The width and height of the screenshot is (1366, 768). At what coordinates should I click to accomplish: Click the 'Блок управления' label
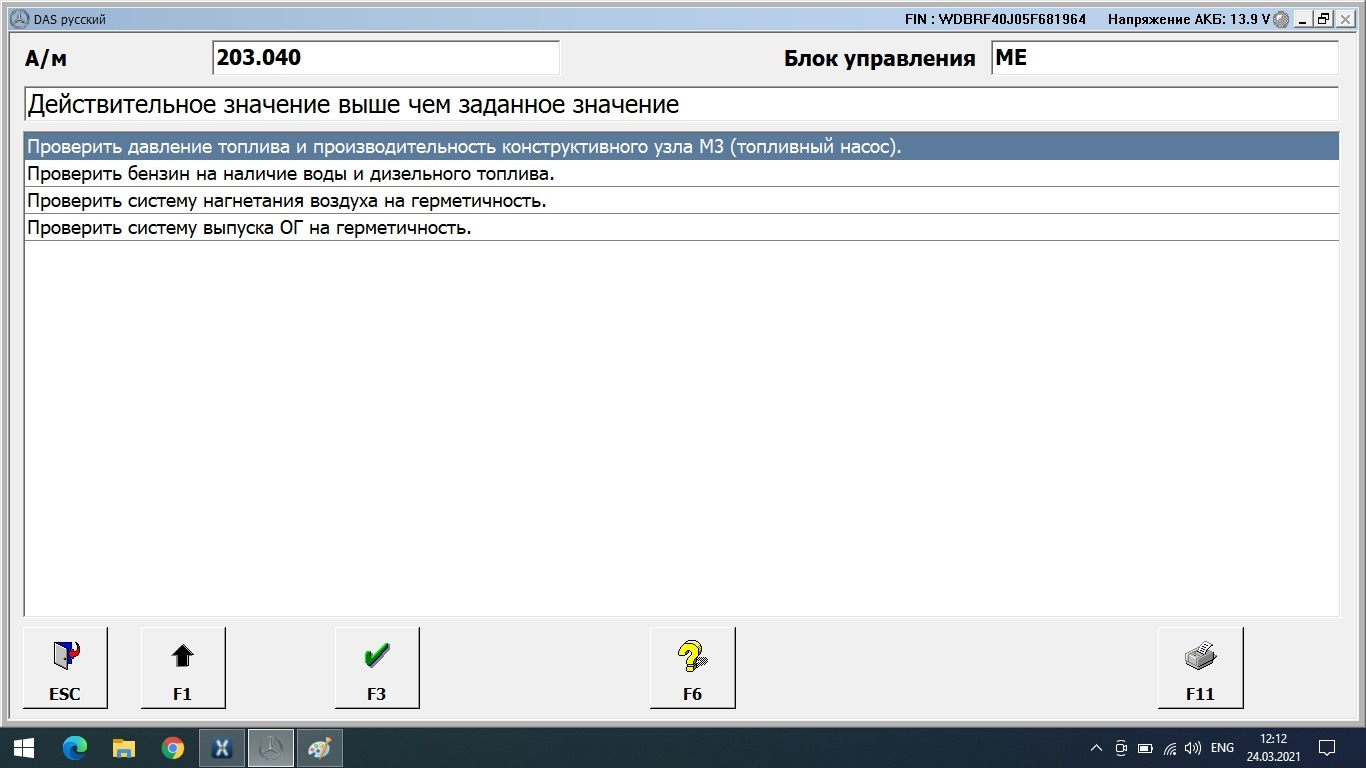tap(879, 59)
